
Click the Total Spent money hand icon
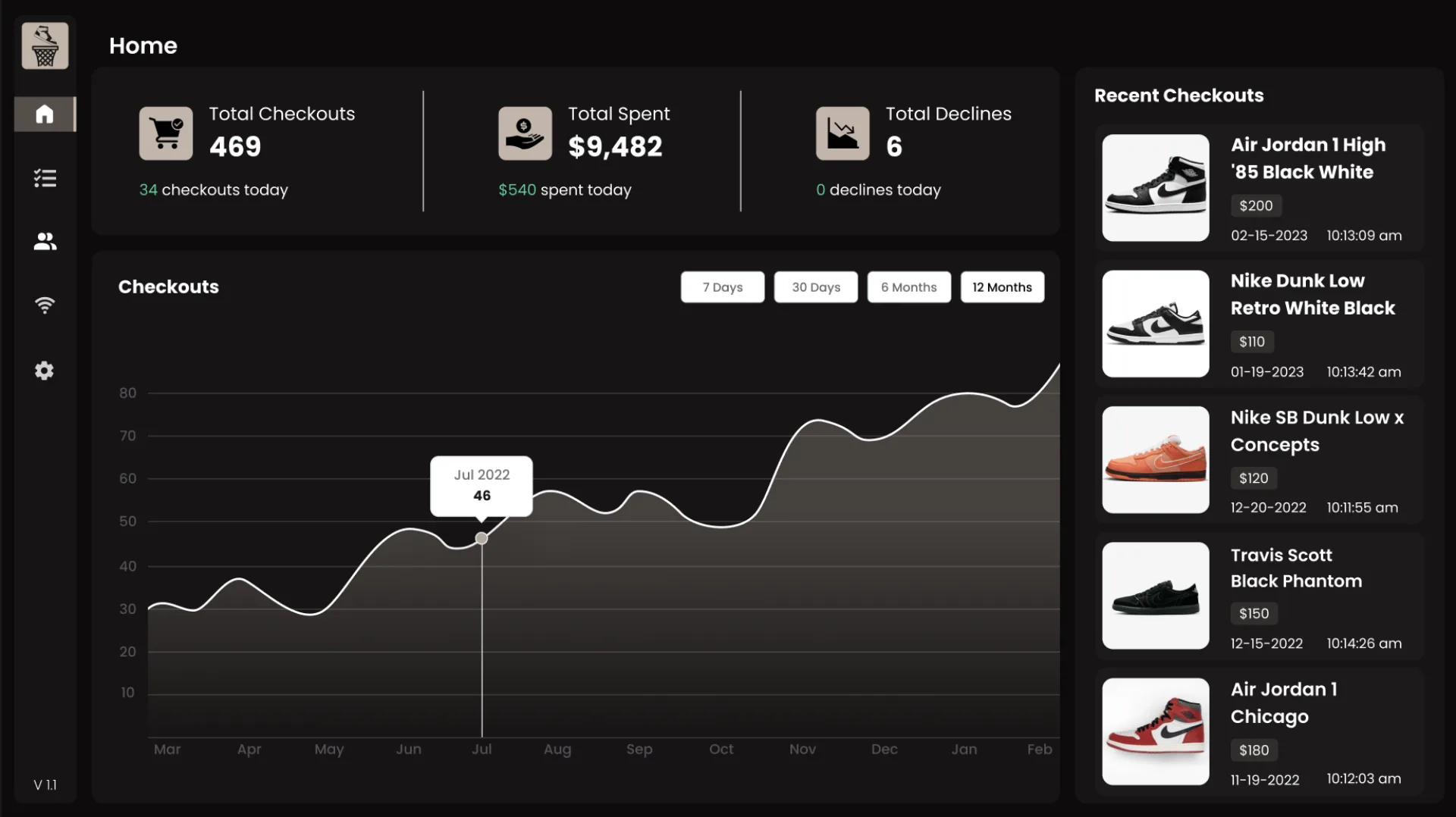[x=525, y=133]
